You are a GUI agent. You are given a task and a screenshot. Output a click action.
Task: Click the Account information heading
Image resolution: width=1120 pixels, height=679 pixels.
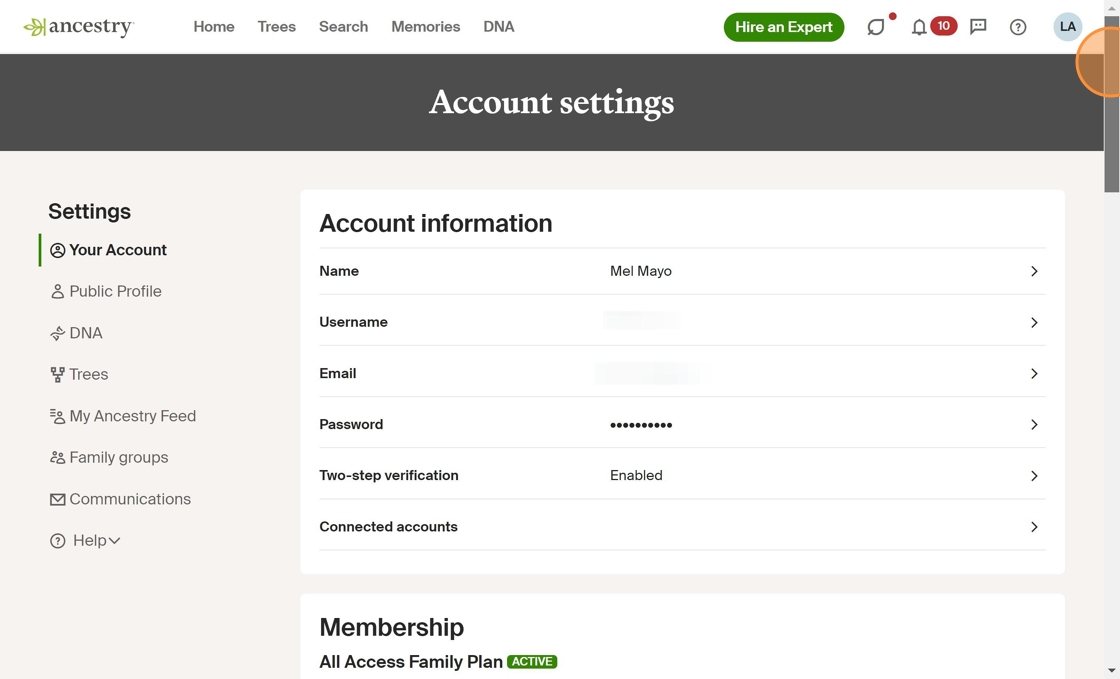(436, 223)
